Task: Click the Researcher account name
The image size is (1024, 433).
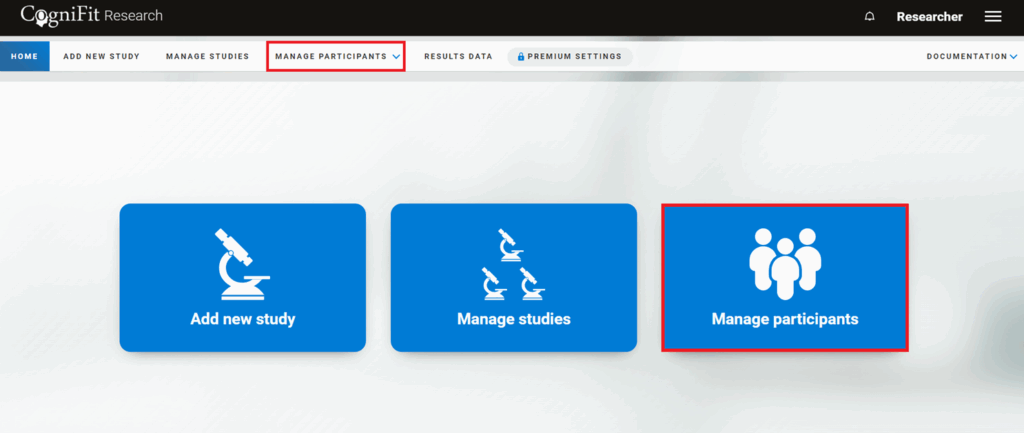Action: click(929, 17)
